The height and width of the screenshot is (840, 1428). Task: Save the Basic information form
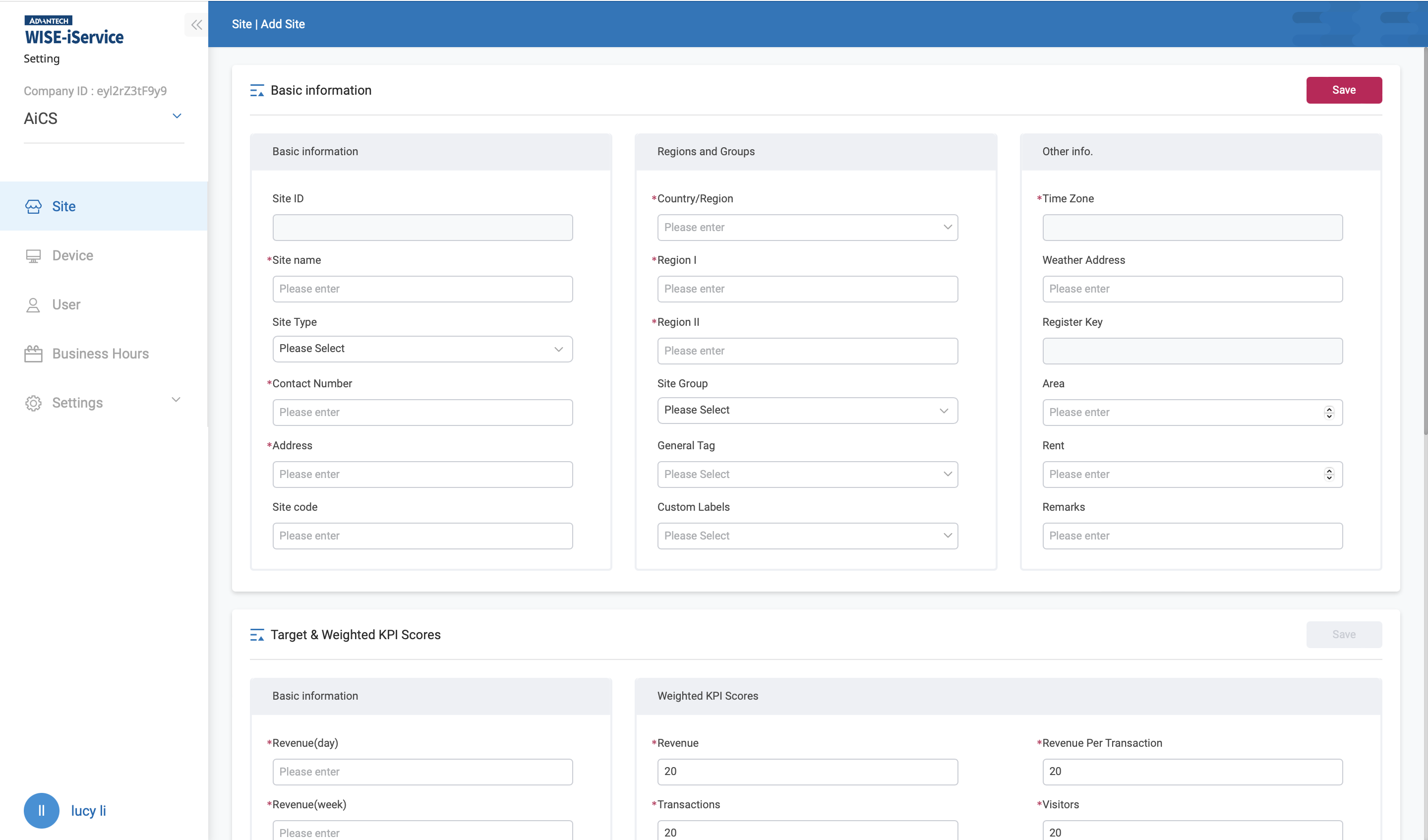coord(1344,90)
